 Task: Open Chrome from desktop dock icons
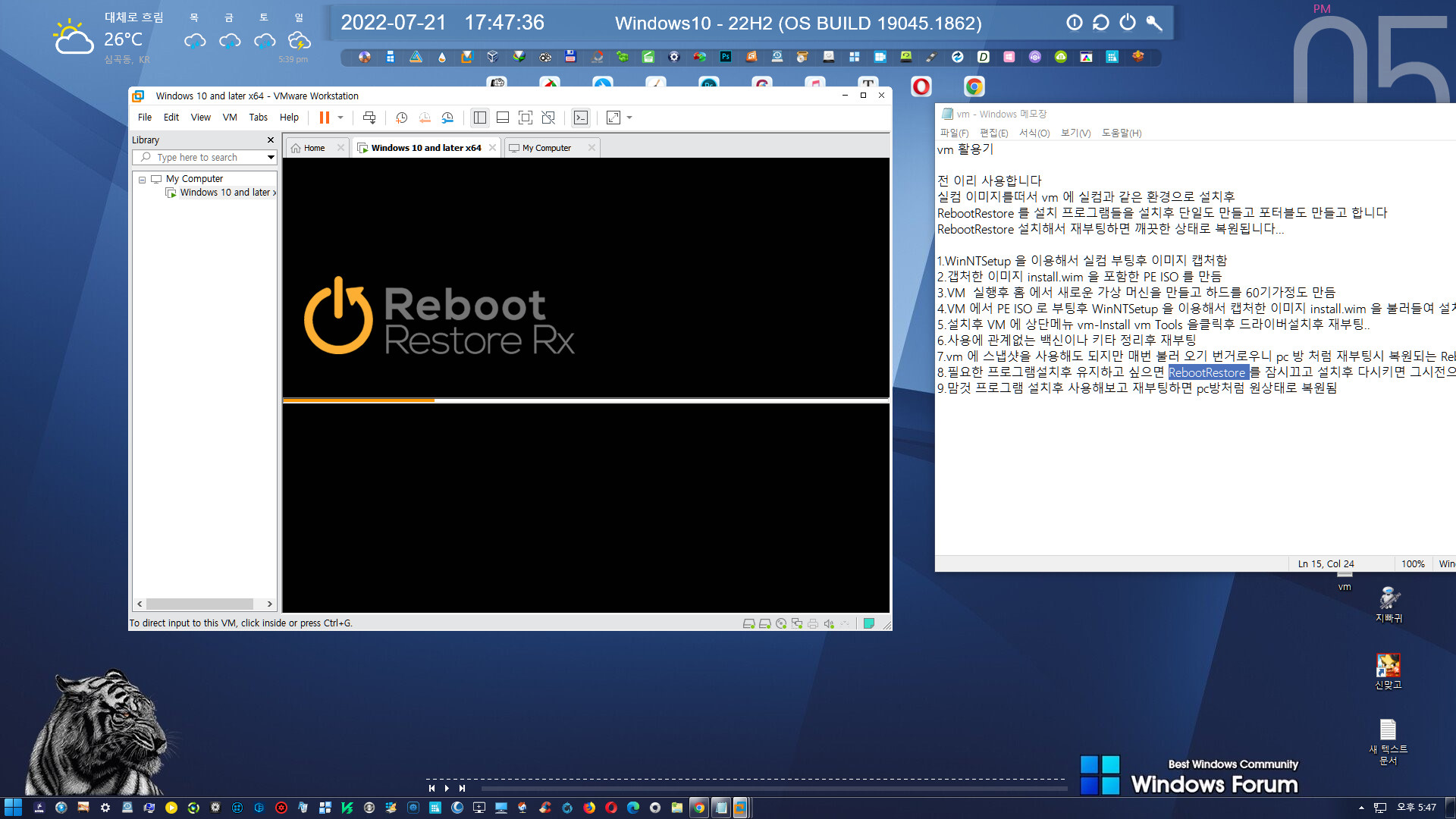point(974,86)
